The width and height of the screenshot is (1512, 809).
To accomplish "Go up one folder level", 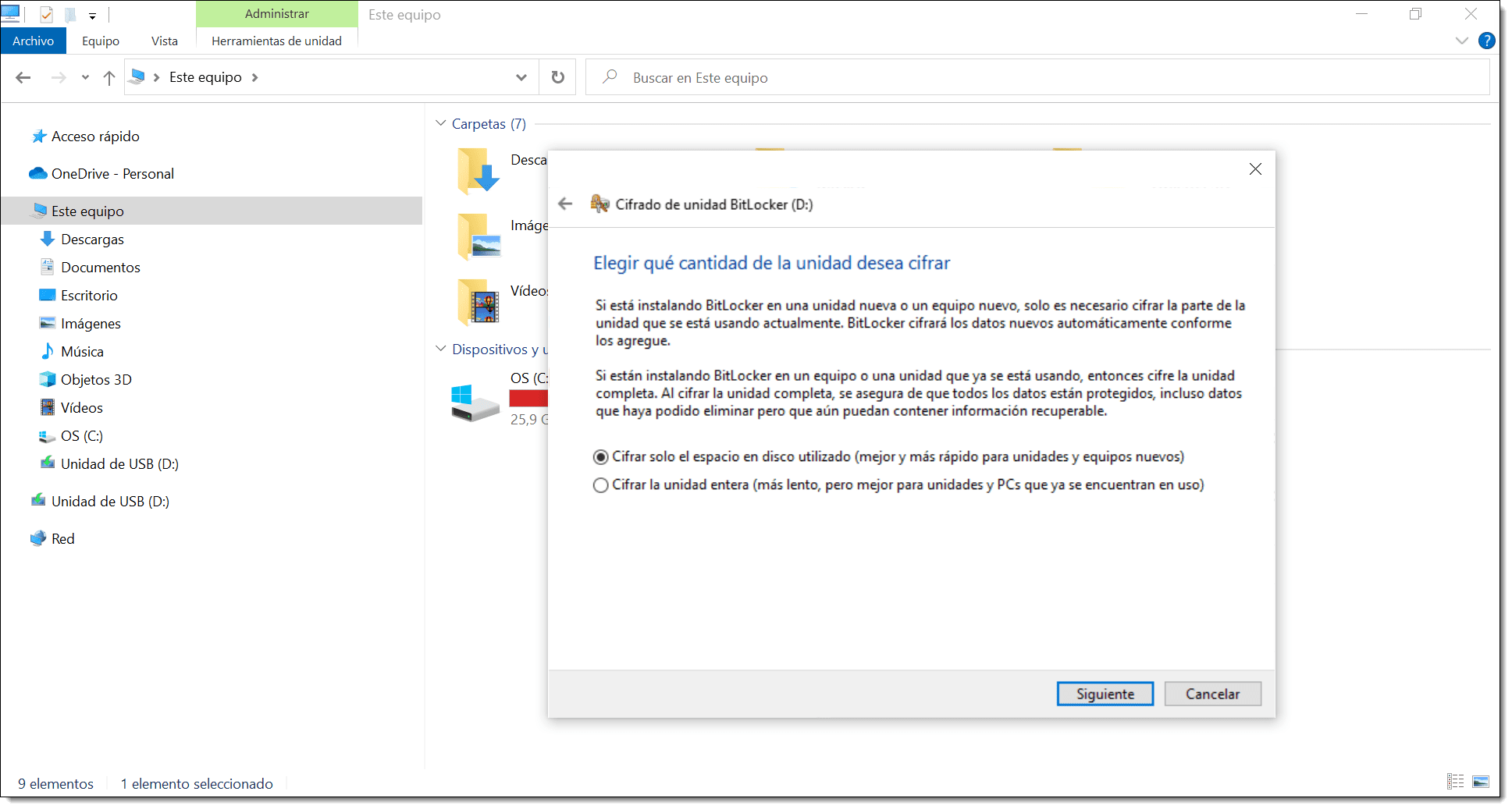I will [109, 77].
